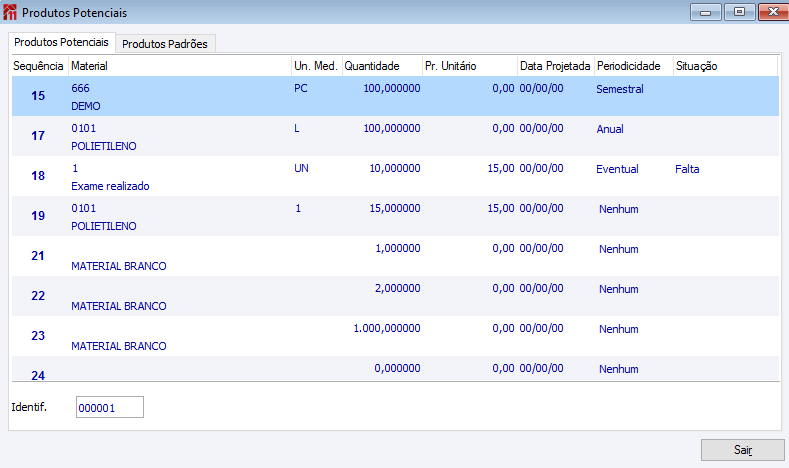Click the Periodicidade column header
The height and width of the screenshot is (468, 789).
(x=634, y=66)
